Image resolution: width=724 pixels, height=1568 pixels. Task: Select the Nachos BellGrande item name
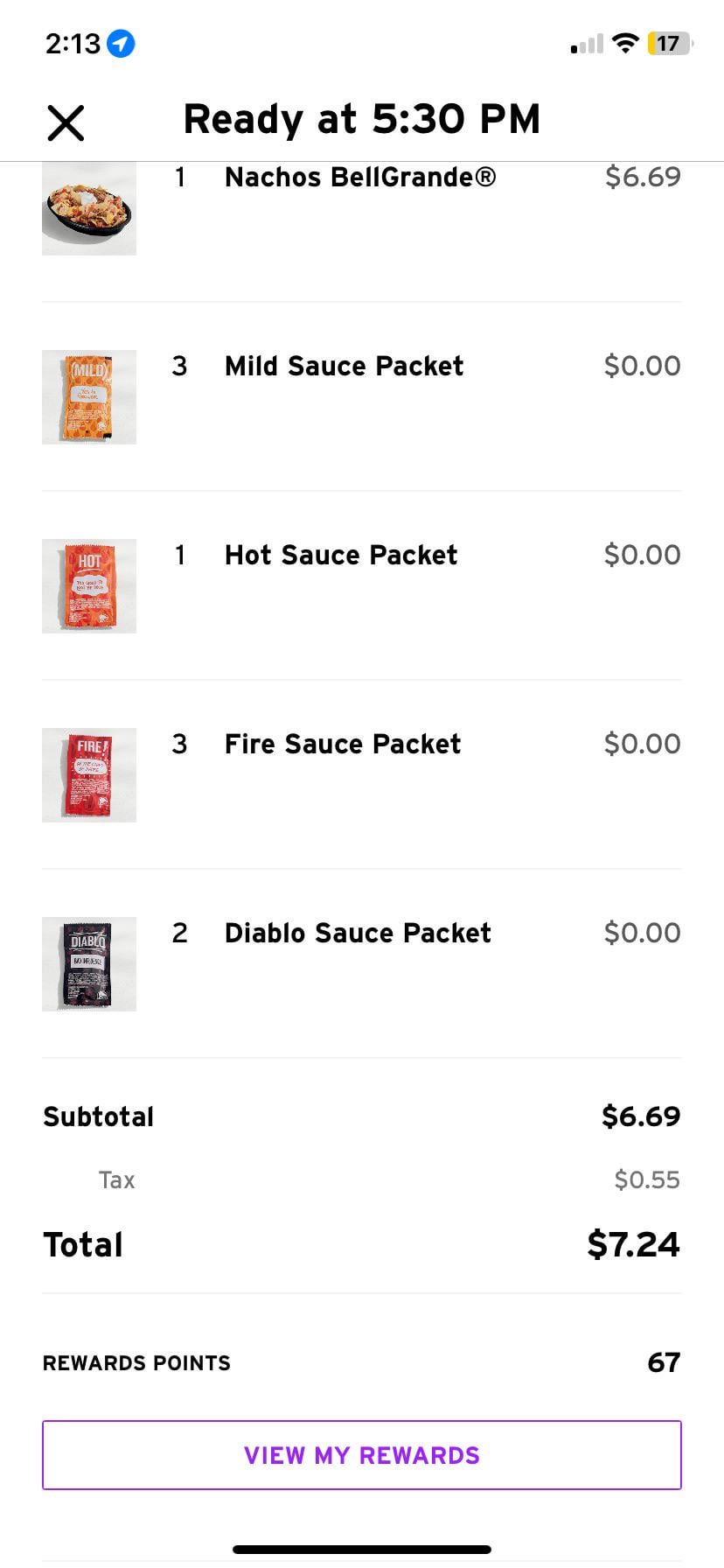pos(360,177)
